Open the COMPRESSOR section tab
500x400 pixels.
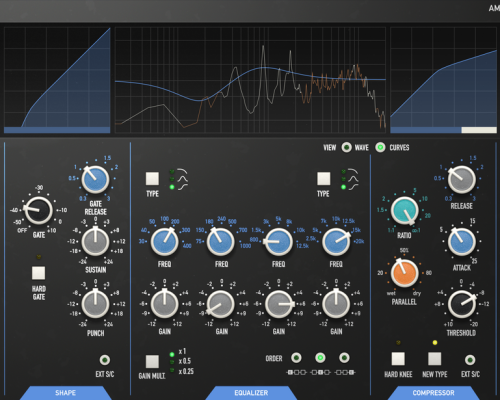pos(433,393)
